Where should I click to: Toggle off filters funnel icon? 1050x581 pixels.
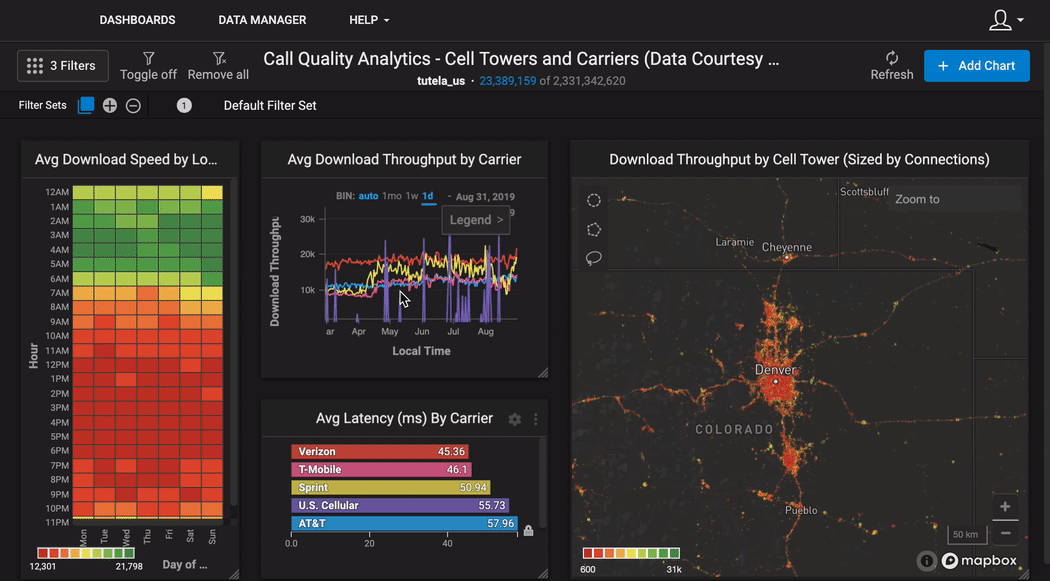point(149,58)
